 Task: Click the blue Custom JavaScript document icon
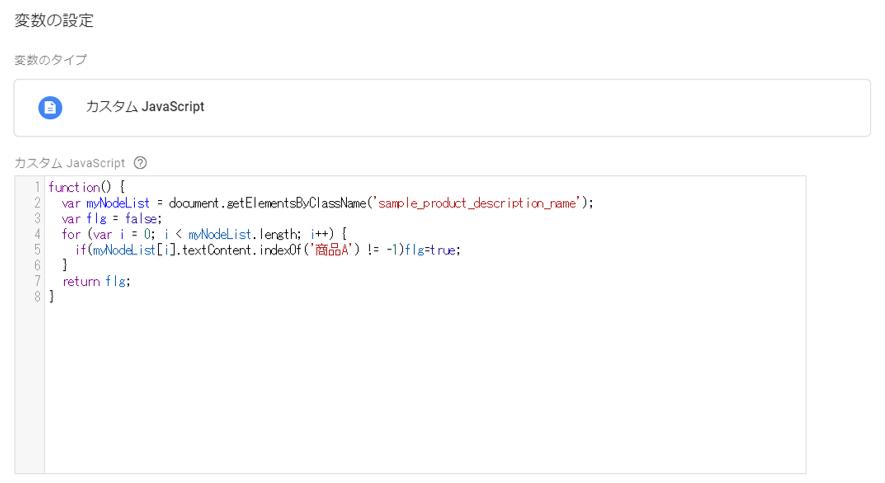(x=50, y=107)
